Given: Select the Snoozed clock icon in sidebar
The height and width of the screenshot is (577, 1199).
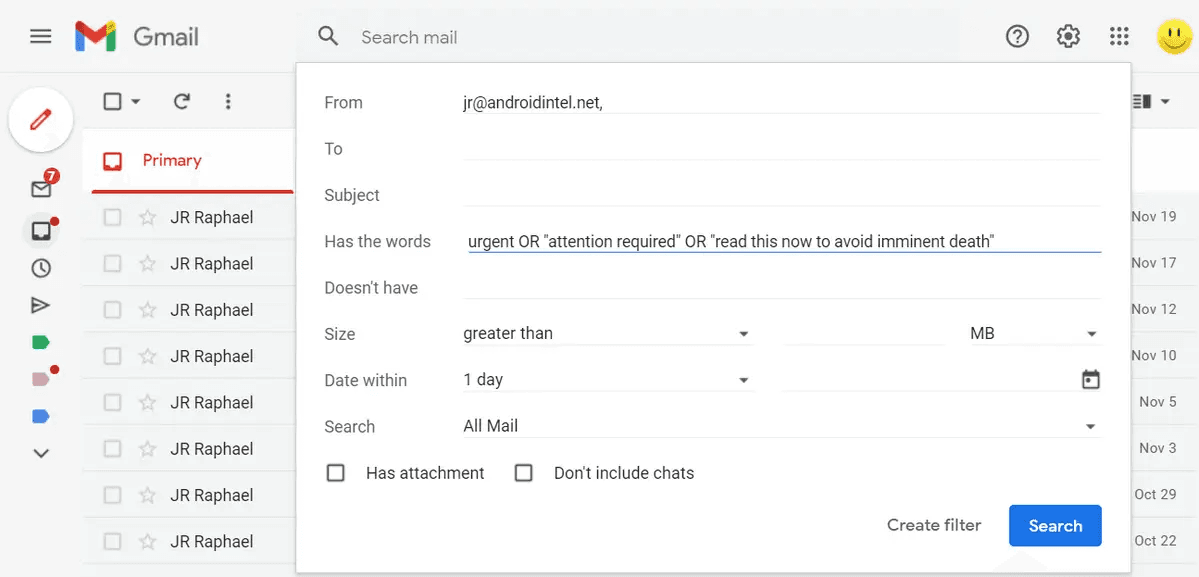Looking at the screenshot, I should (40, 267).
